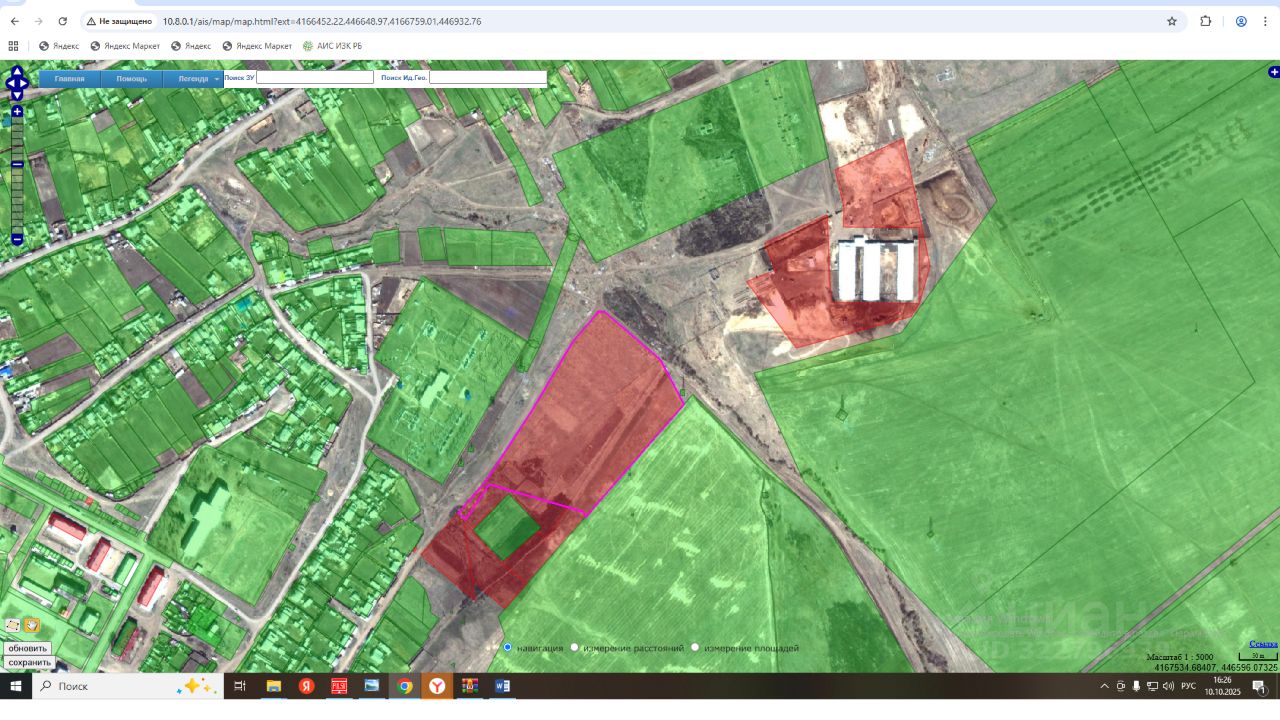Show hidden system tray icons
Screen dimensions: 1280x720
[1104, 686]
